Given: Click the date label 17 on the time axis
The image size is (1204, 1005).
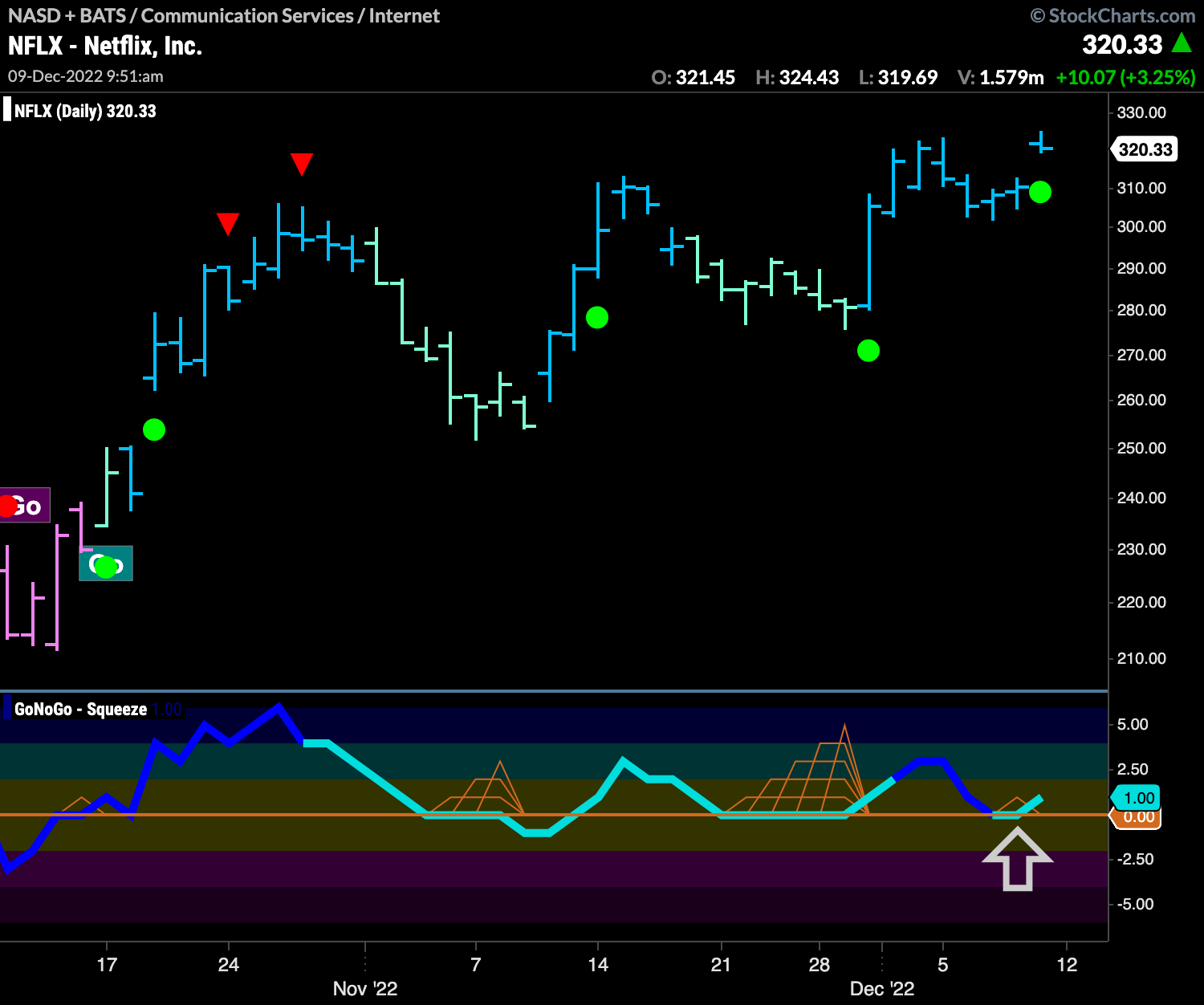Looking at the screenshot, I should pos(107,964).
